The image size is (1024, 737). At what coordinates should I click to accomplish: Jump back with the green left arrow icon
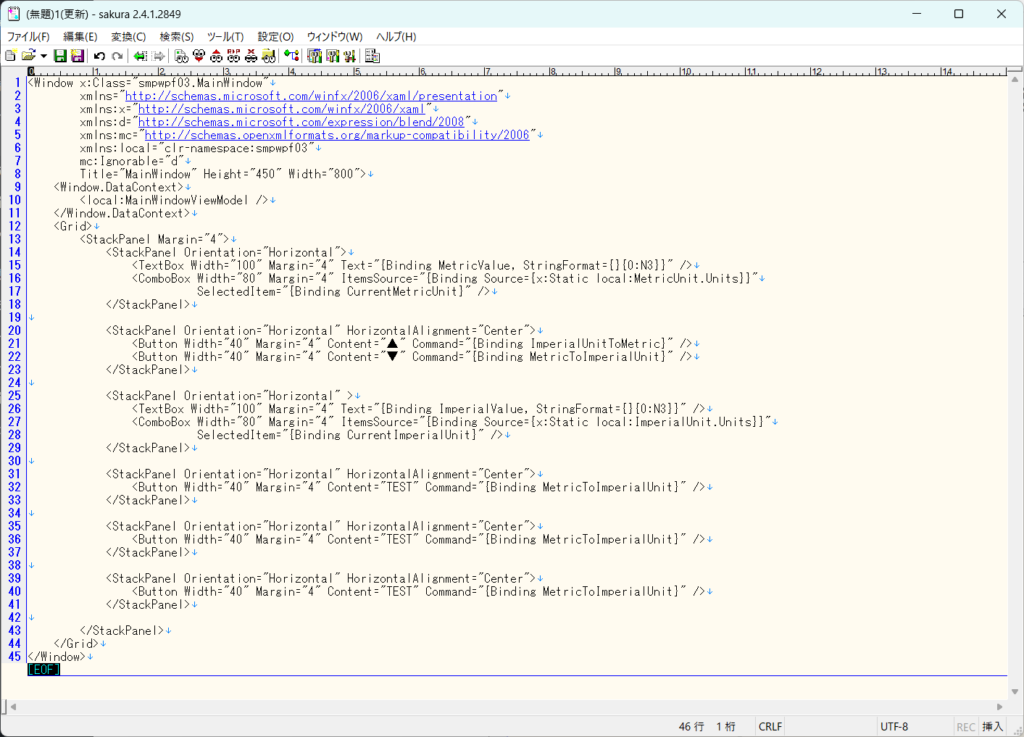tap(140, 56)
